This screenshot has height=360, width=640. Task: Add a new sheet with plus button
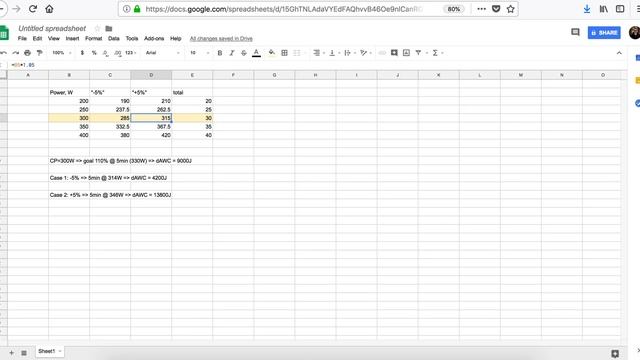pos(11,353)
